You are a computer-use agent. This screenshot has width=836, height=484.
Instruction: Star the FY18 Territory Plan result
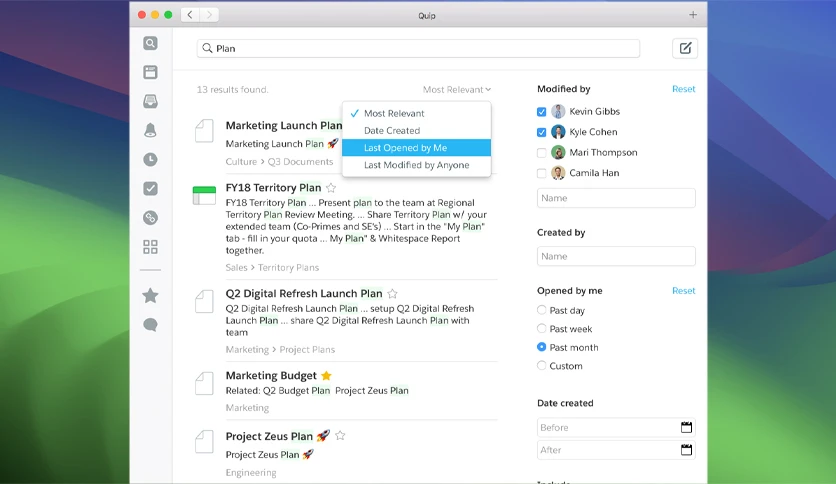point(331,188)
